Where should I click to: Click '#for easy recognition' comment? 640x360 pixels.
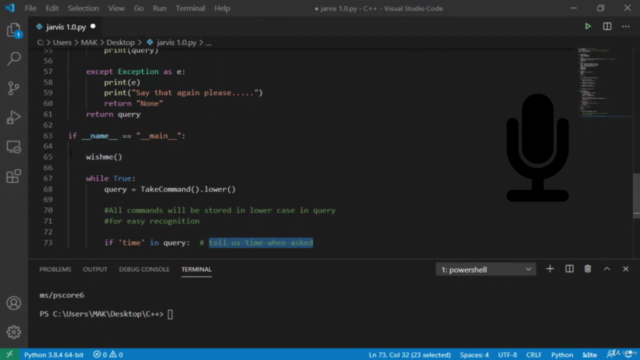151,221
